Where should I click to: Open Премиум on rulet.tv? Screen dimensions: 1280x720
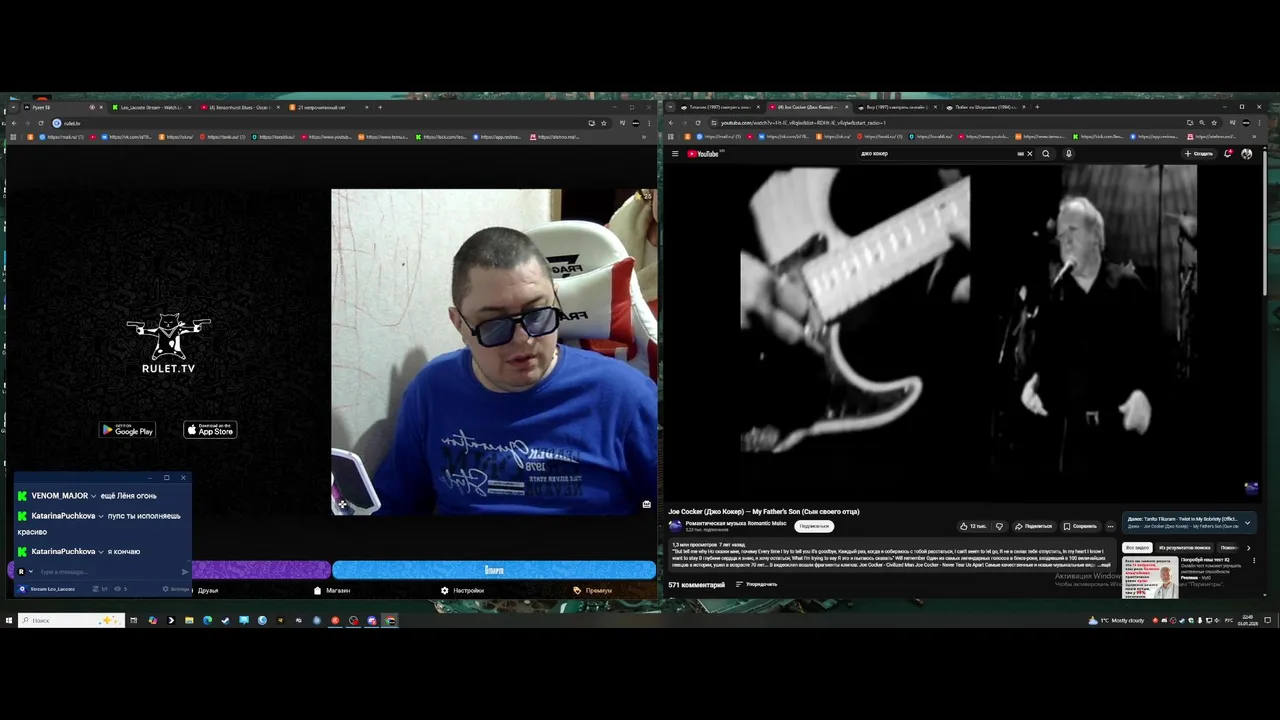(x=592, y=591)
